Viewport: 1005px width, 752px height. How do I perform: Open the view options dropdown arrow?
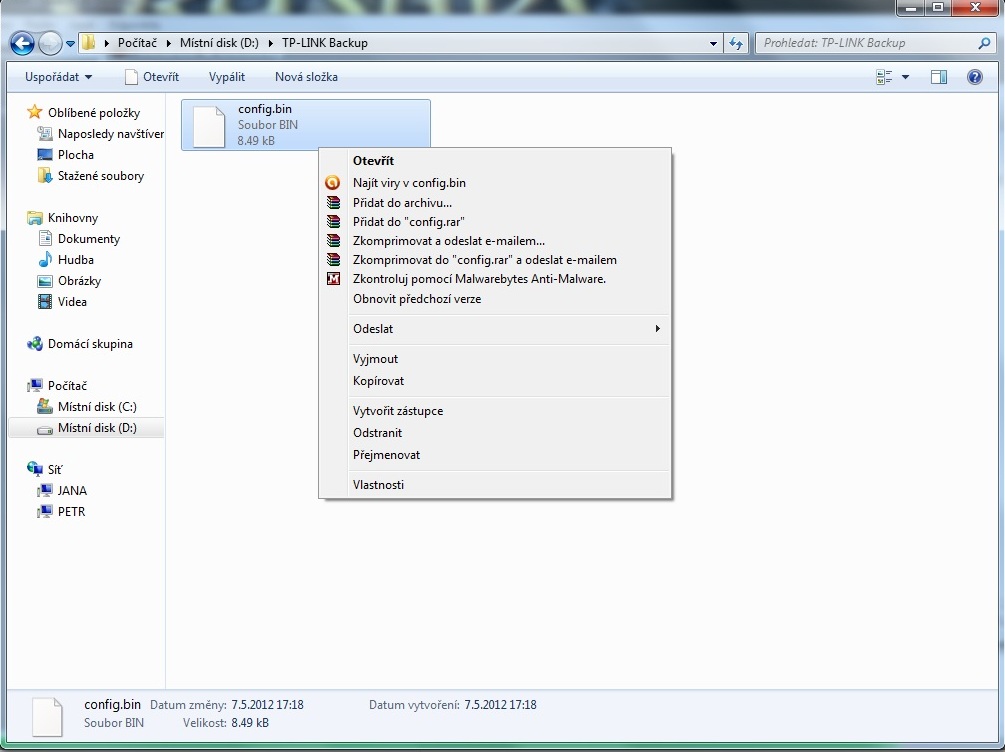tap(906, 77)
